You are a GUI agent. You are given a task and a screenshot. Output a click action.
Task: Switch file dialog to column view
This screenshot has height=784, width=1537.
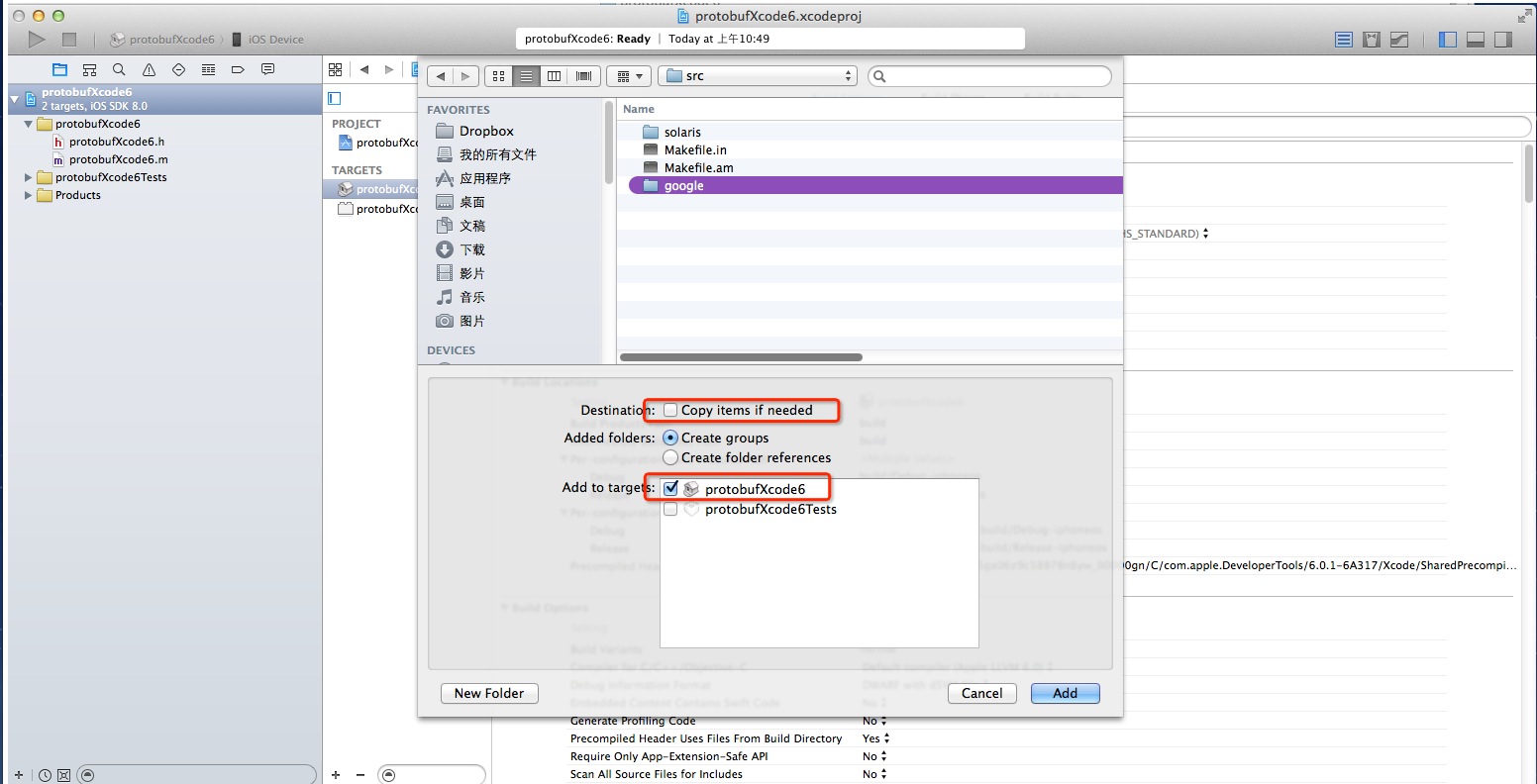pos(555,76)
